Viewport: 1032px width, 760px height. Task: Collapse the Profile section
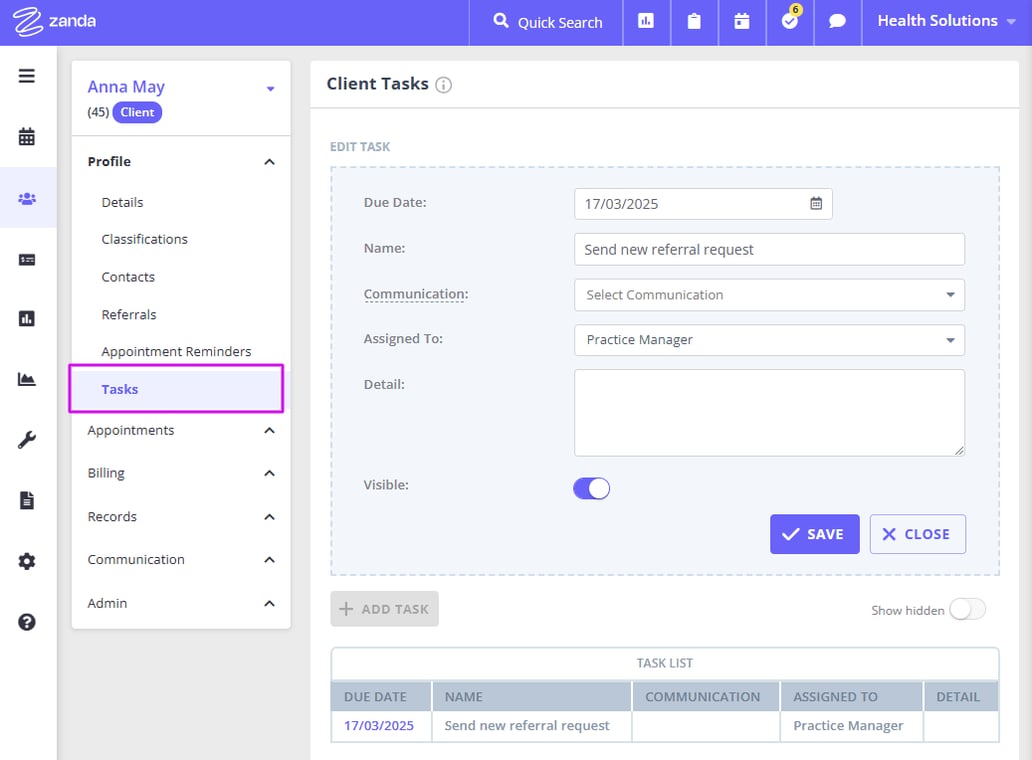(x=268, y=161)
